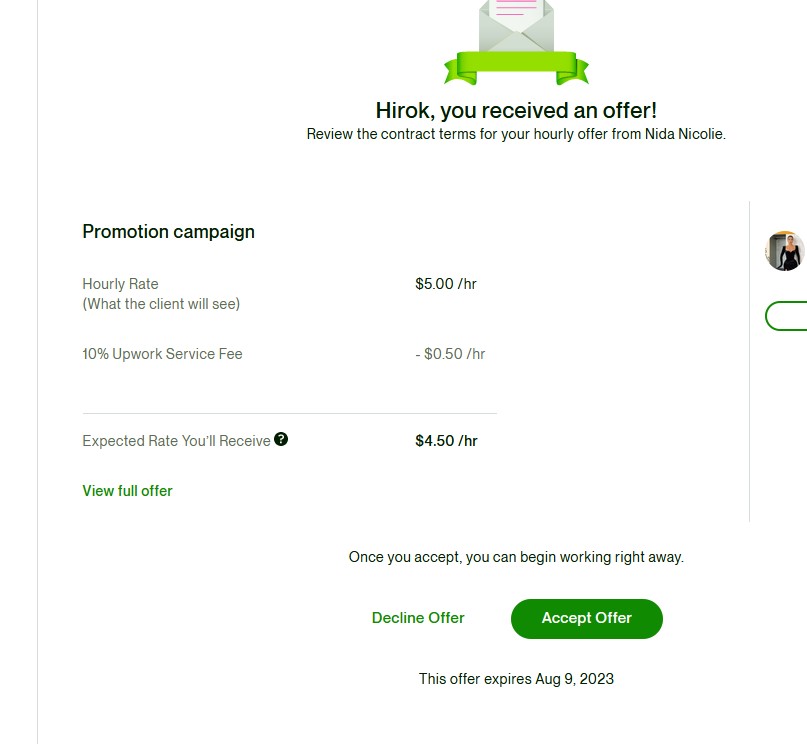Click the help question mark icon
807x744 pixels.
tap(281, 439)
